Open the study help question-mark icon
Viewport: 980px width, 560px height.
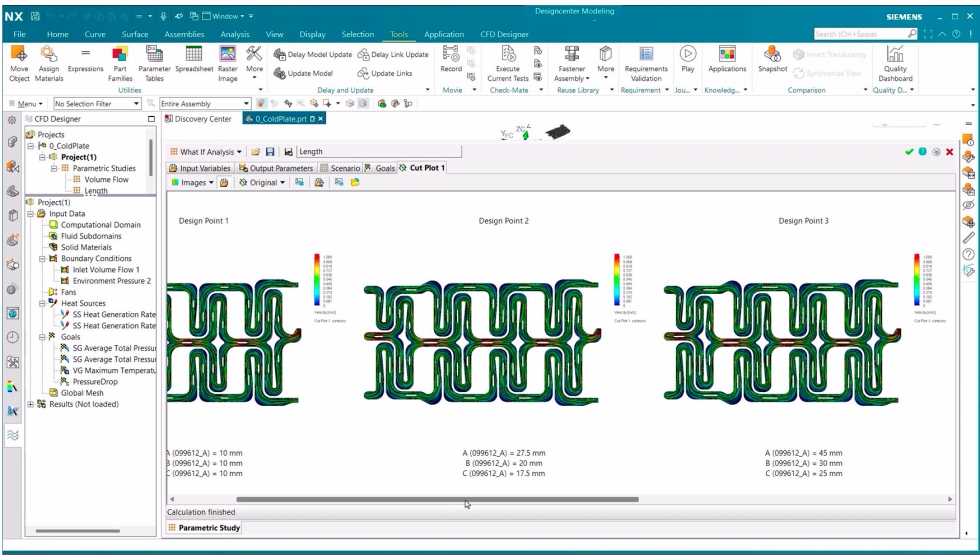point(922,152)
